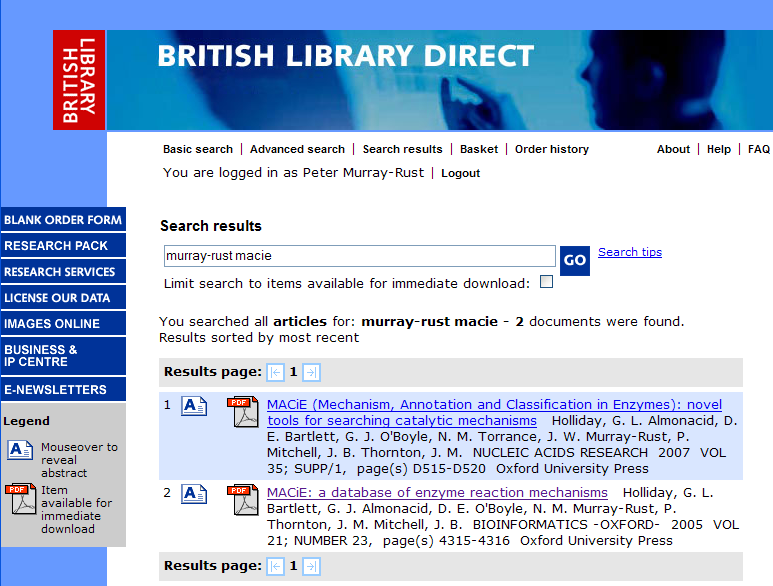The height and width of the screenshot is (586, 773).
Task: Click the search query input field
Action: click(358, 256)
